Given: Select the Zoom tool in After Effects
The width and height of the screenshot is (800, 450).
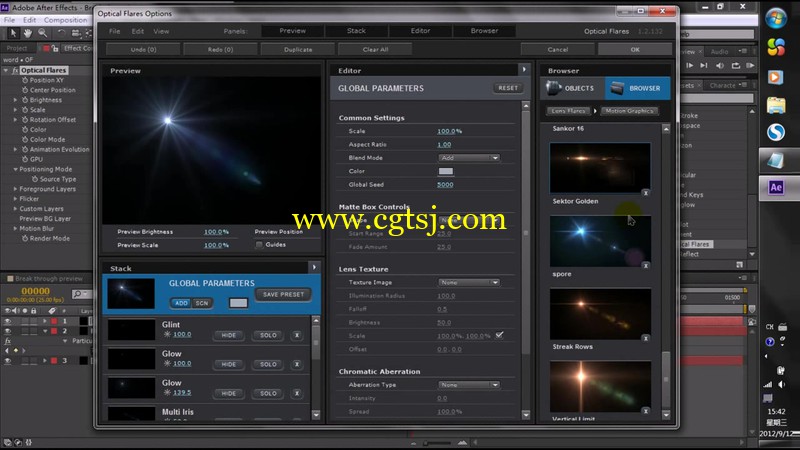Looking at the screenshot, I should pyautogui.click(x=42, y=33).
